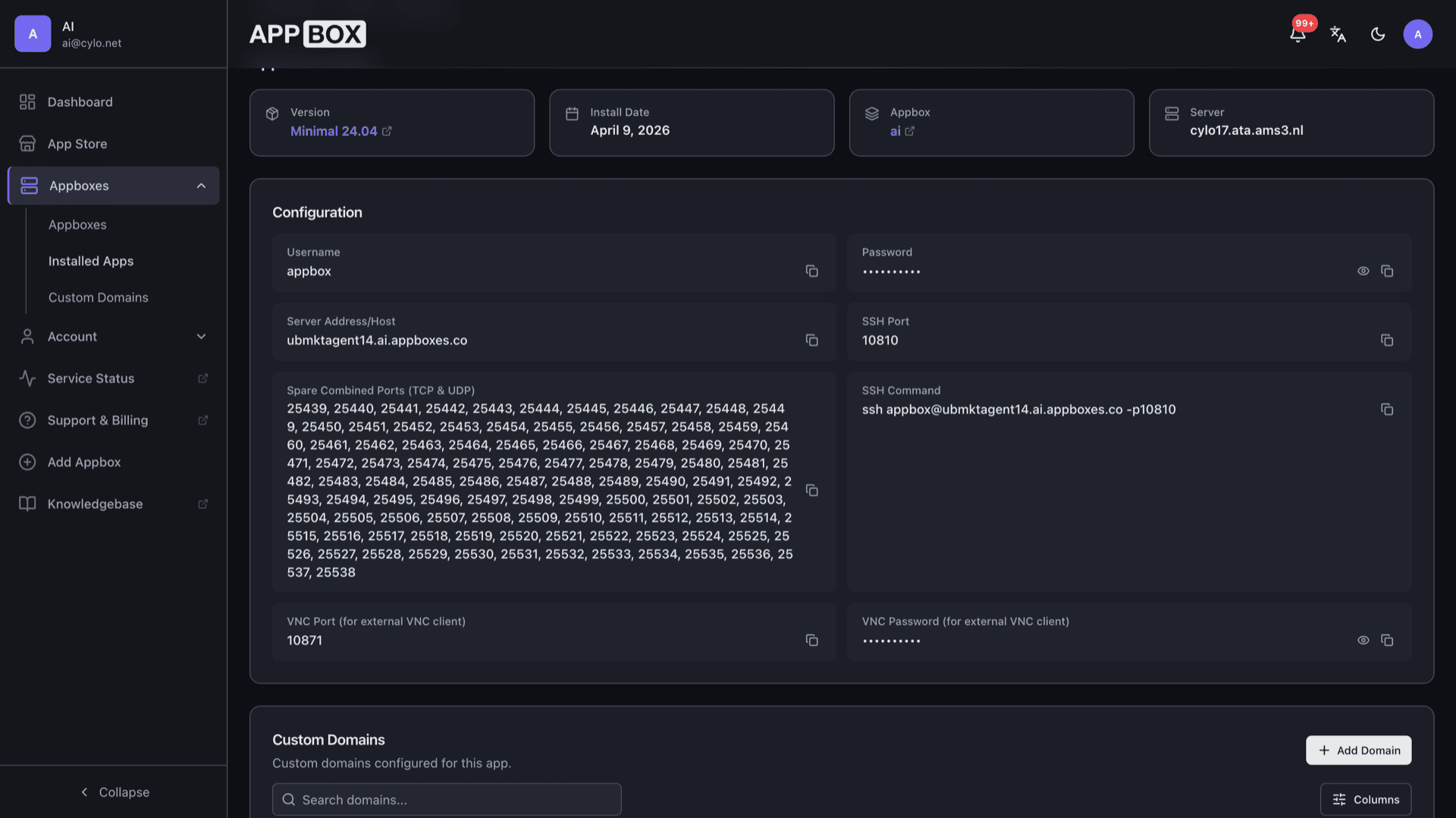This screenshot has width=1456, height=818.
Task: Copy the VNC Port value
Action: [x=811, y=640]
